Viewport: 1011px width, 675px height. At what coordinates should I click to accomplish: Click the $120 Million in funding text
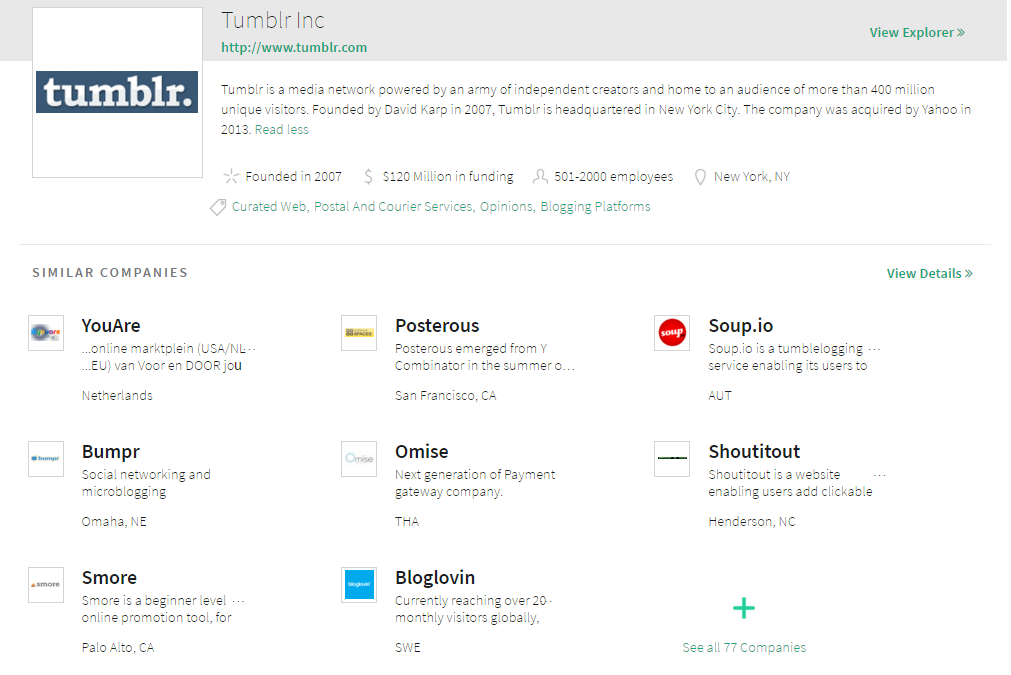448,176
